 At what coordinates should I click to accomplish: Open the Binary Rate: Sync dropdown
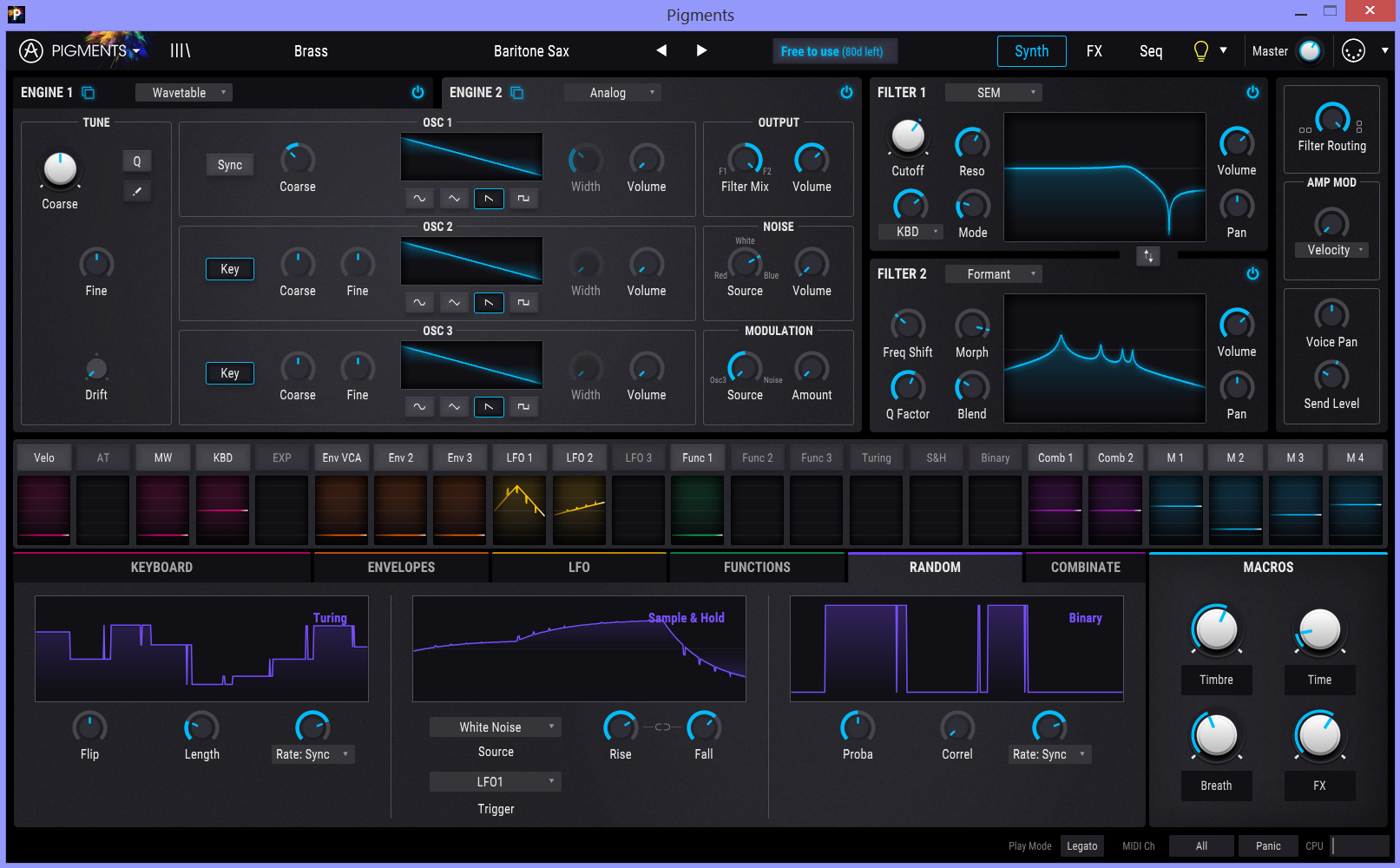[1050, 754]
